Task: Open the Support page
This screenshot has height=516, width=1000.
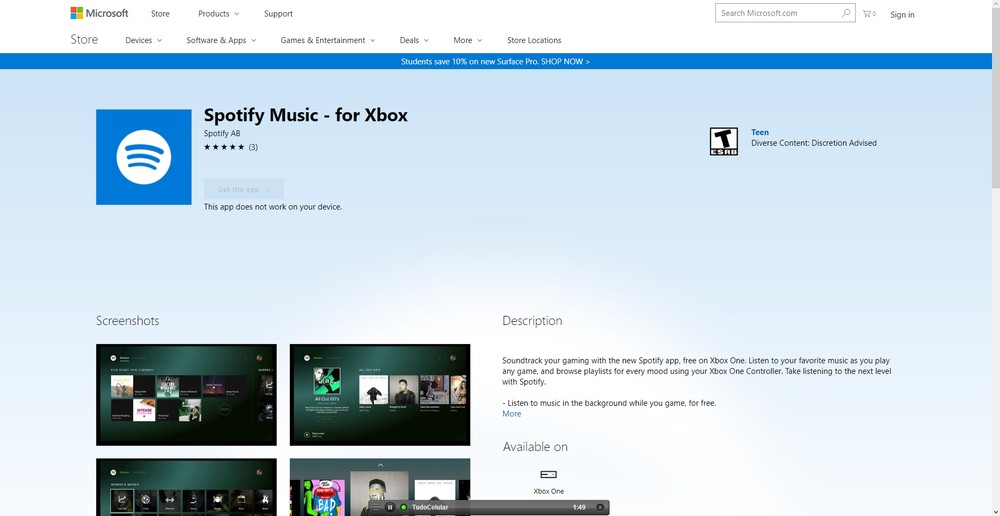Action: (278, 13)
